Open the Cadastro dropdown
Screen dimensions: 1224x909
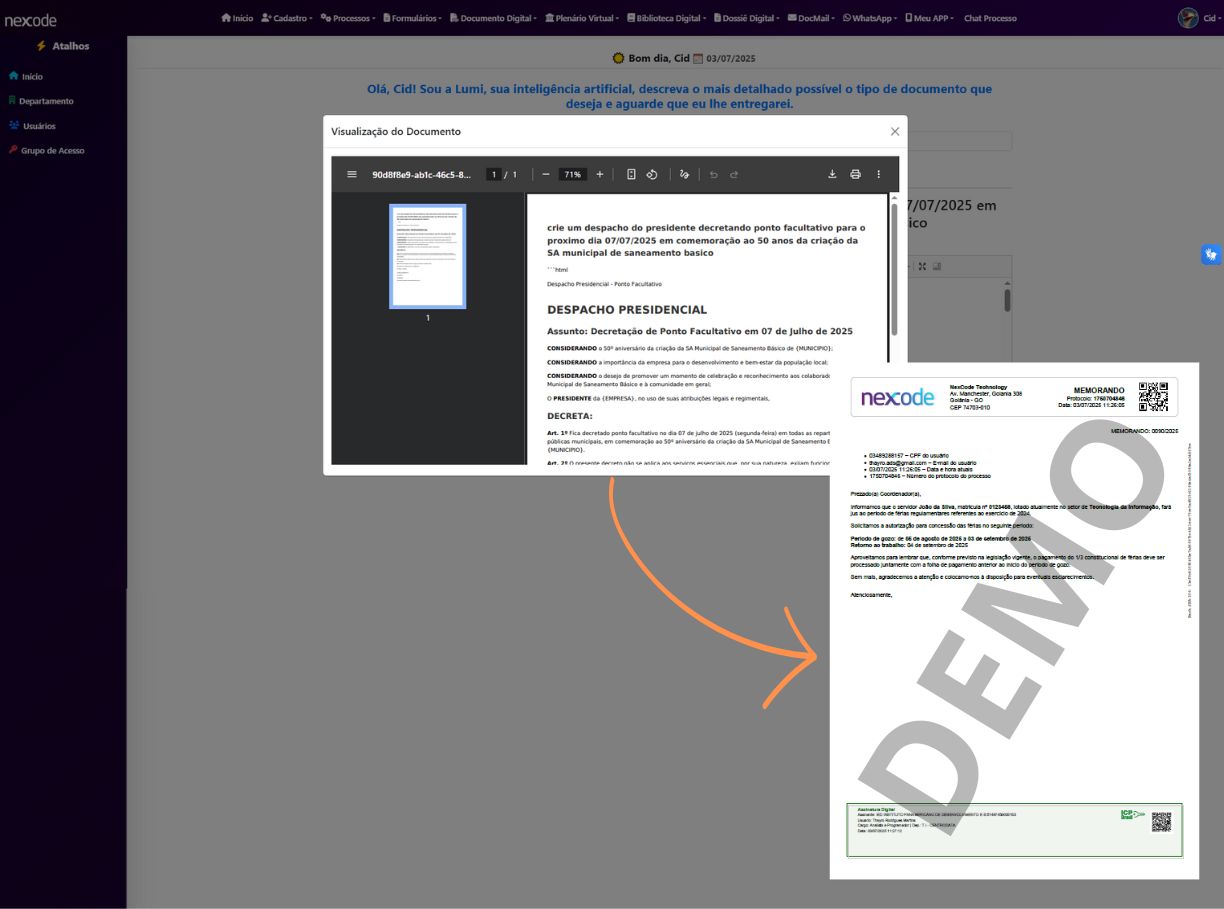pyautogui.click(x=287, y=17)
